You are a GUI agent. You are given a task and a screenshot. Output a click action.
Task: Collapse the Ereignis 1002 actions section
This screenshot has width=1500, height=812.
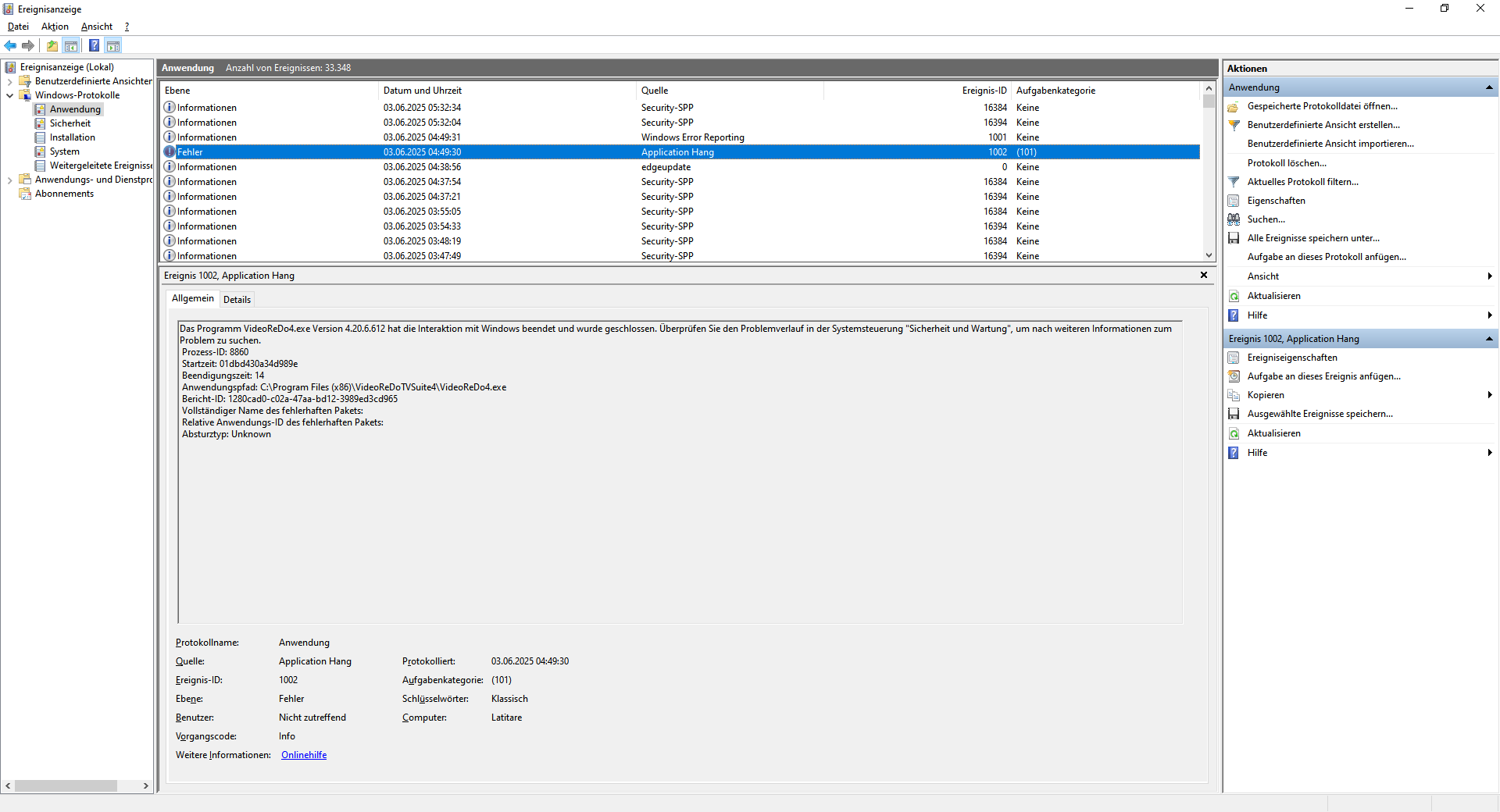tap(1489, 339)
